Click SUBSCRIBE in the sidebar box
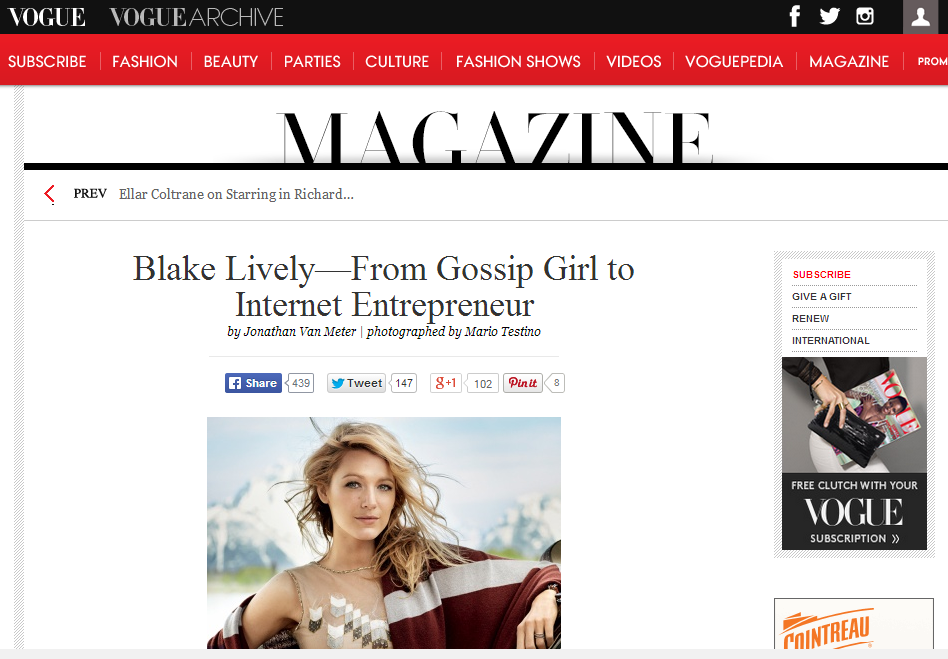 click(822, 274)
